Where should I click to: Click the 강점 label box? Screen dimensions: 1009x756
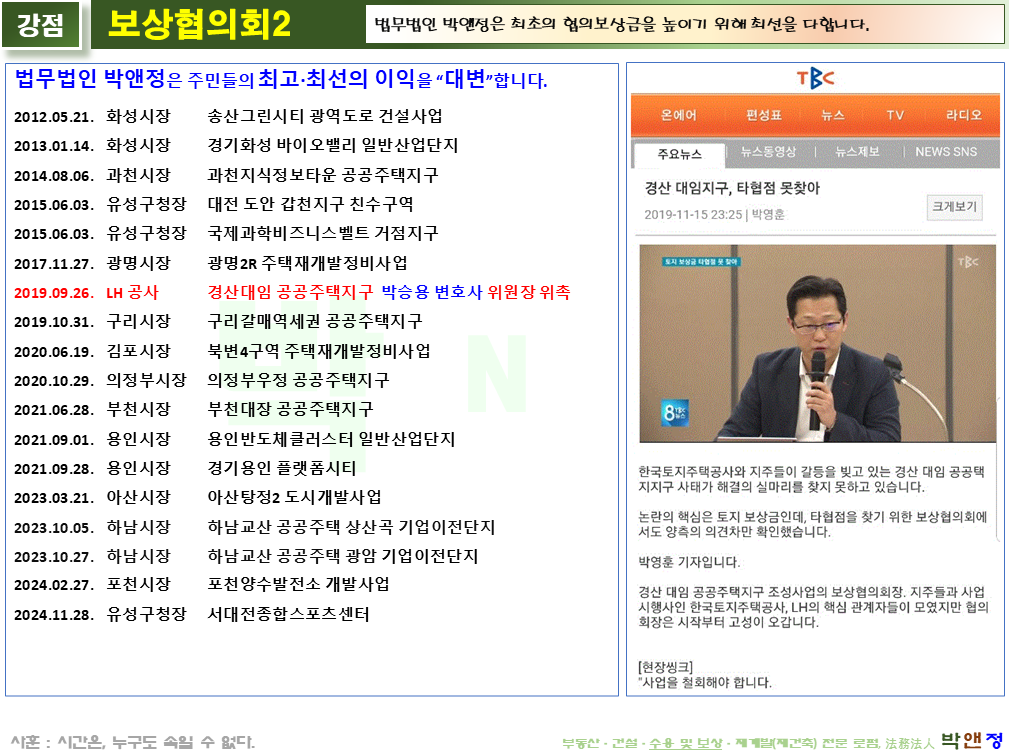[x=41, y=24]
